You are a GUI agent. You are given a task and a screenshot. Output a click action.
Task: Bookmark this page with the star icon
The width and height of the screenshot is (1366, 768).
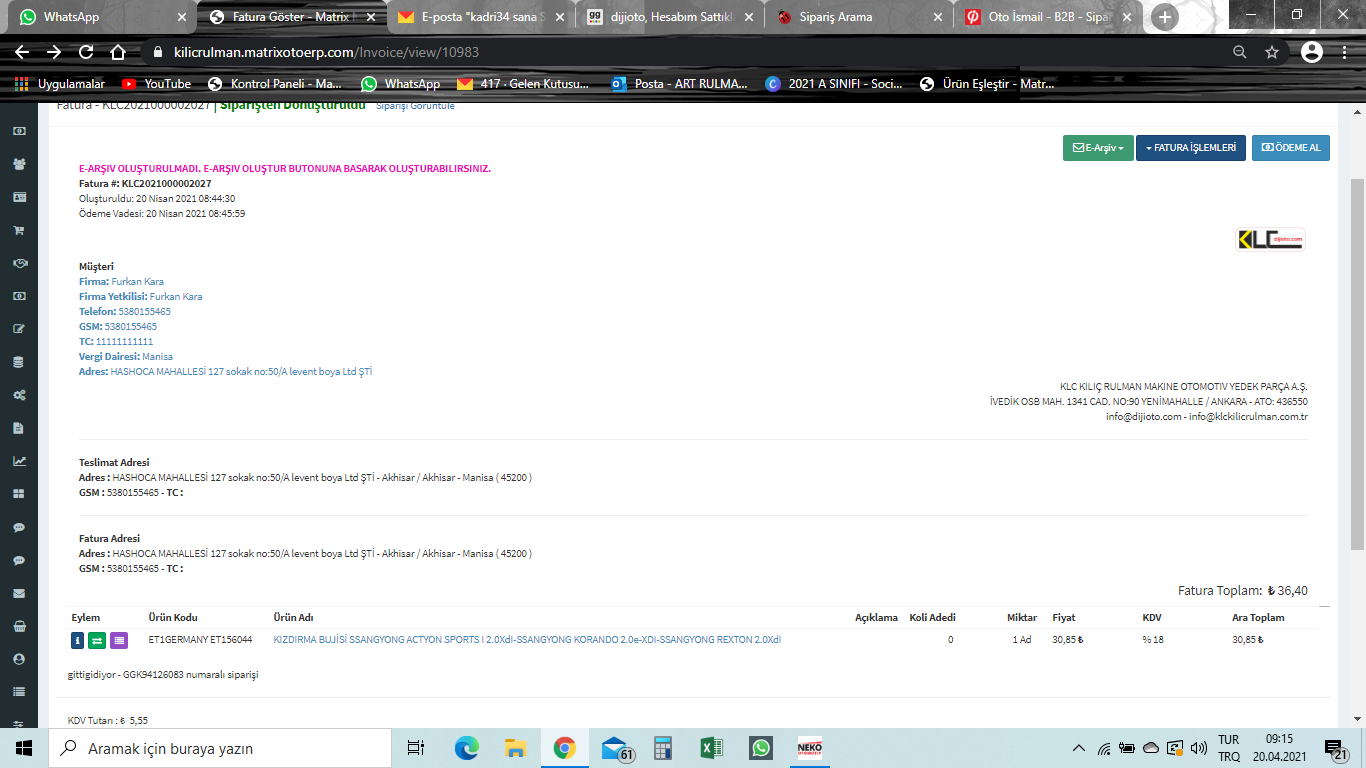[1272, 52]
